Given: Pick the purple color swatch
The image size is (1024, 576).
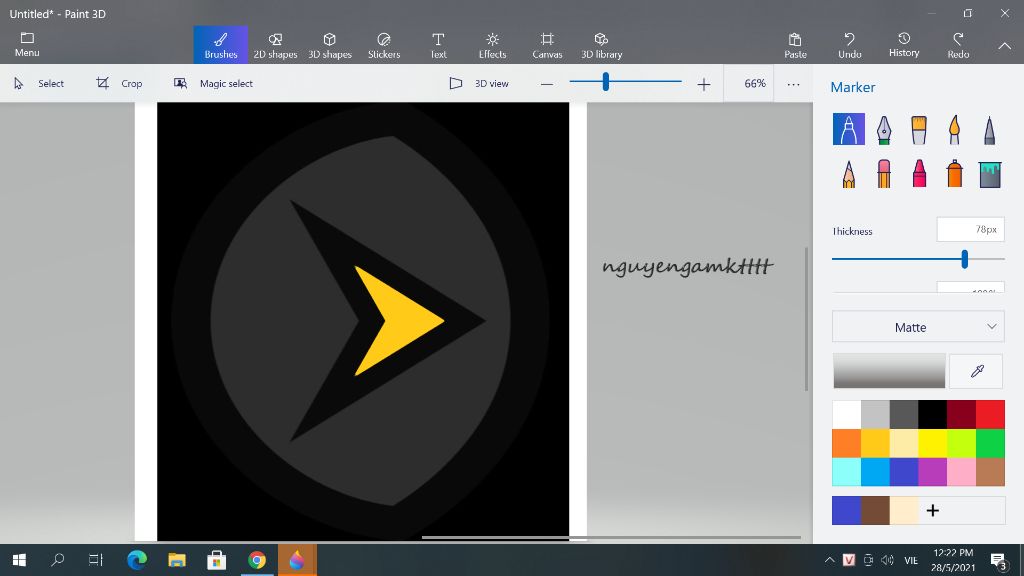Looking at the screenshot, I should coord(933,472).
